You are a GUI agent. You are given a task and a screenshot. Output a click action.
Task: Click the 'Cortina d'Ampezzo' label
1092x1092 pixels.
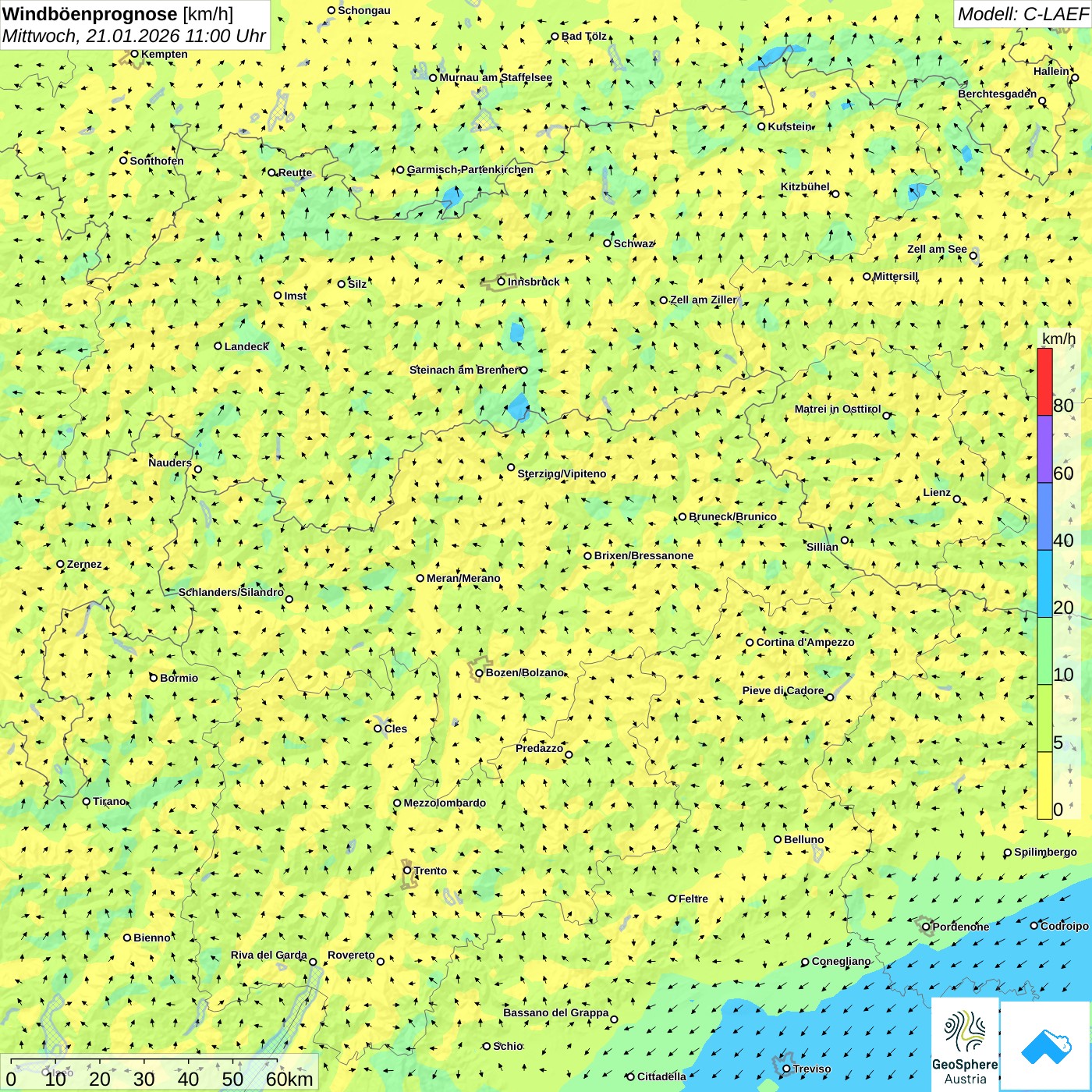[805, 642]
